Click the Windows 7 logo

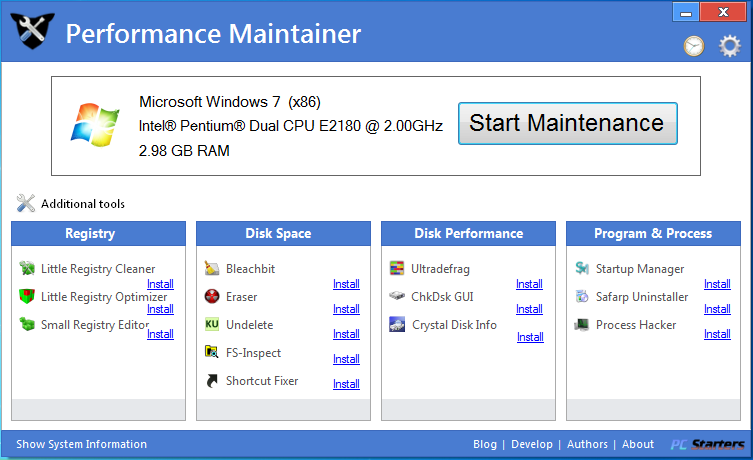[95, 124]
